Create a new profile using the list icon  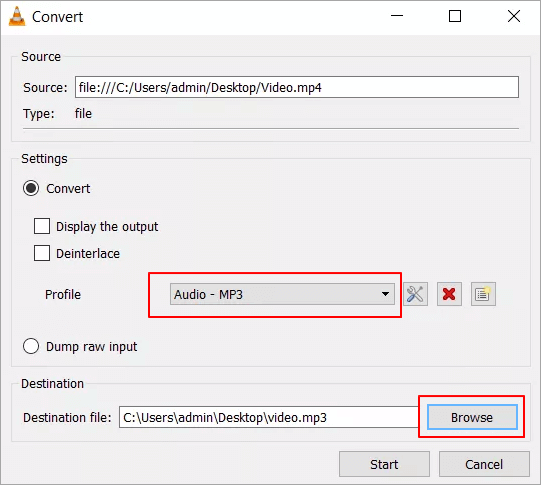(x=483, y=294)
